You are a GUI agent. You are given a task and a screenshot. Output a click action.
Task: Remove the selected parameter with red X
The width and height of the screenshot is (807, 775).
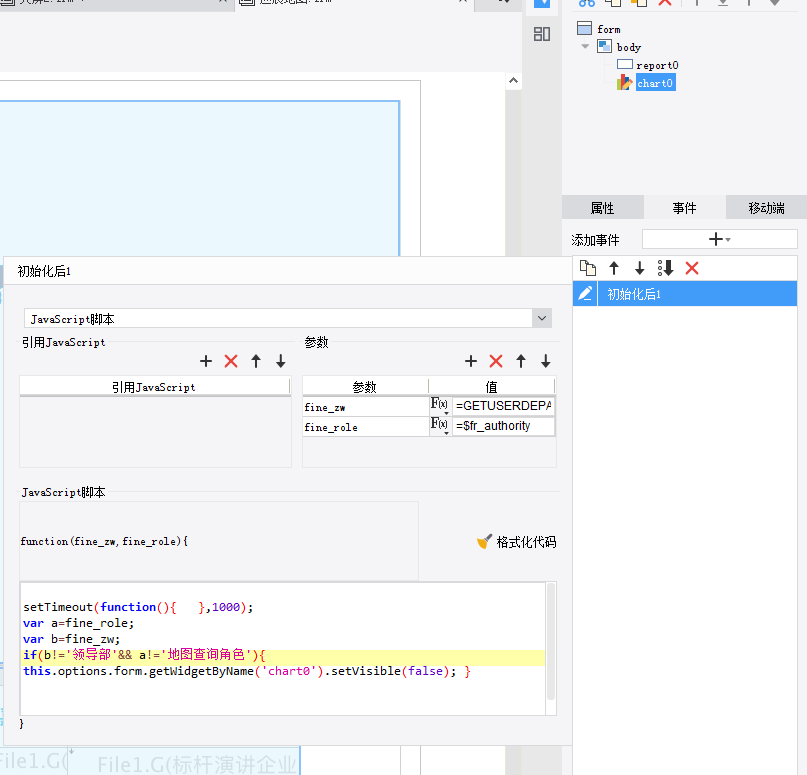[x=496, y=361]
